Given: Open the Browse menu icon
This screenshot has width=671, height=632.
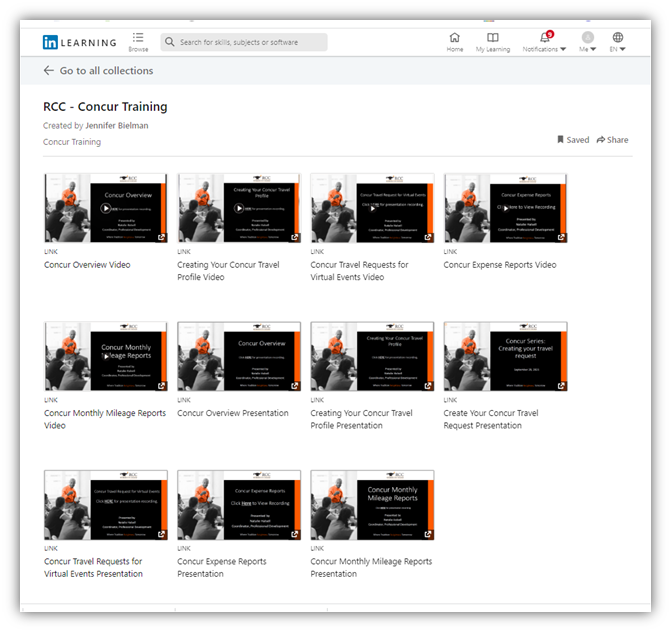Looking at the screenshot, I should (138, 37).
